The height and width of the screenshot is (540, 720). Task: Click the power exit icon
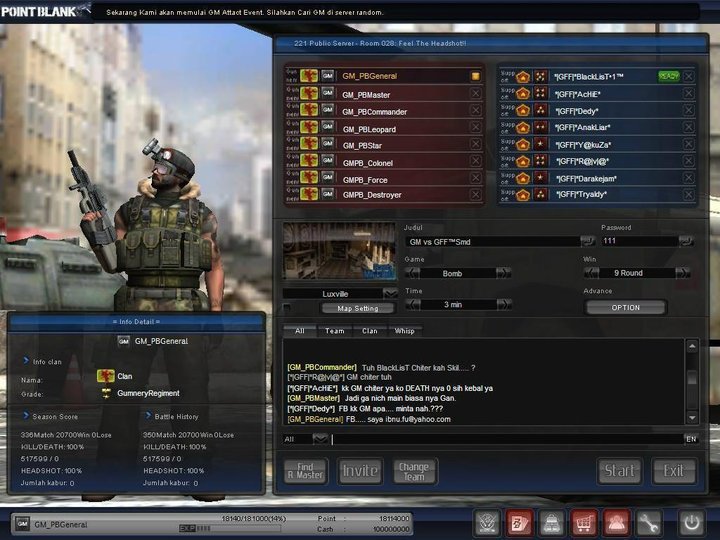coord(691,523)
